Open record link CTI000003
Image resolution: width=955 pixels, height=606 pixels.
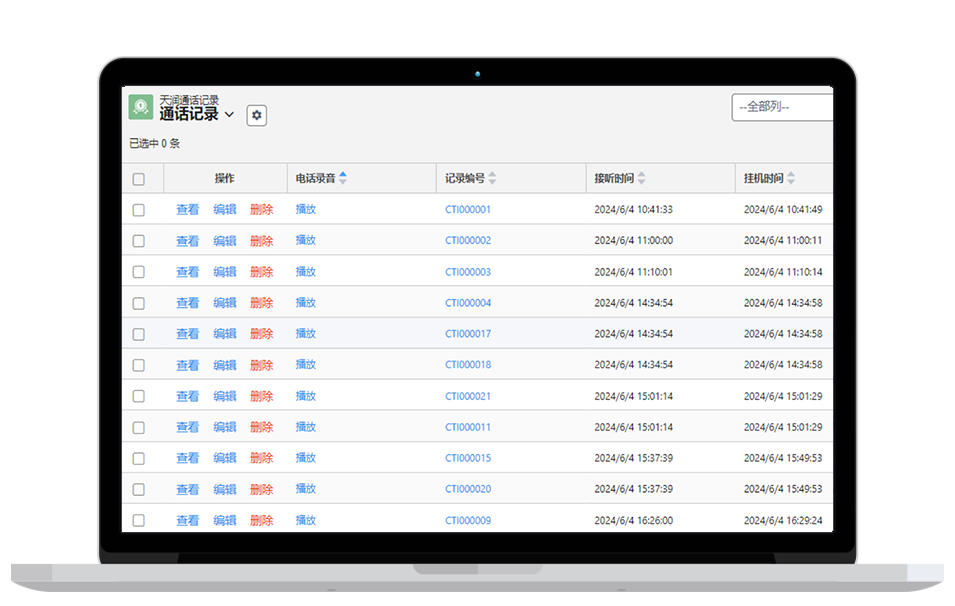468,272
